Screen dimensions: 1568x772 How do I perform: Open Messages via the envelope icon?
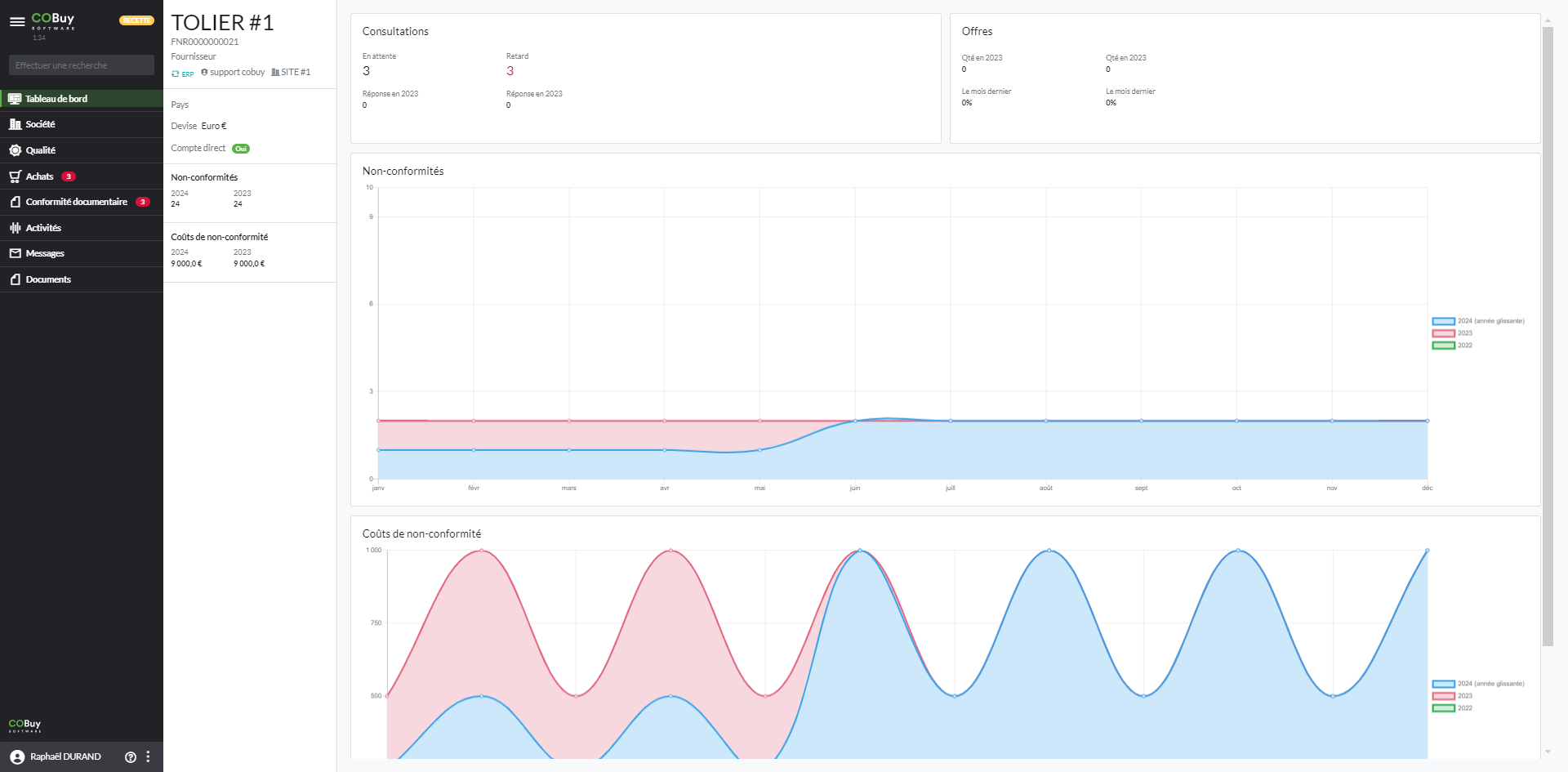click(15, 253)
